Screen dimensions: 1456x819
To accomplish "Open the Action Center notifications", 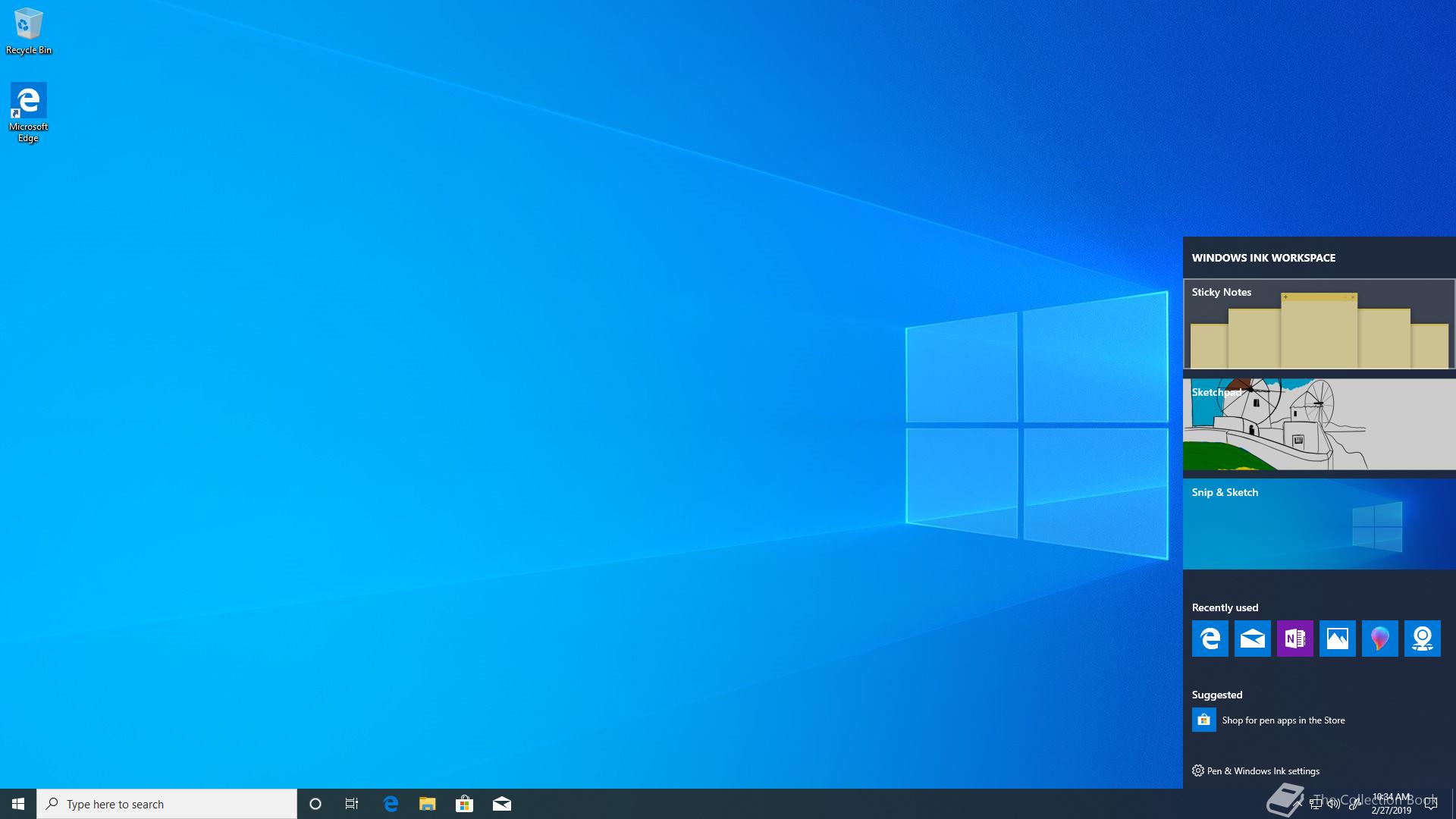I will pos(1430,804).
